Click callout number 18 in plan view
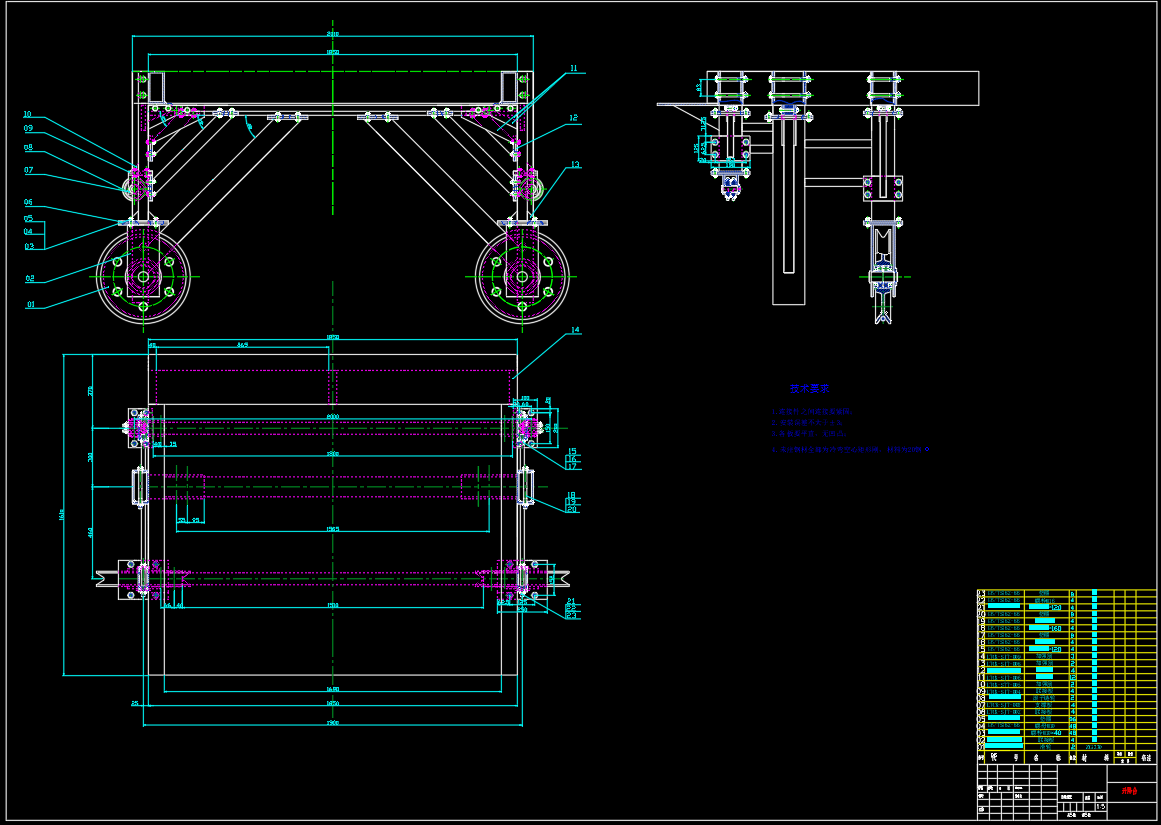 (572, 495)
